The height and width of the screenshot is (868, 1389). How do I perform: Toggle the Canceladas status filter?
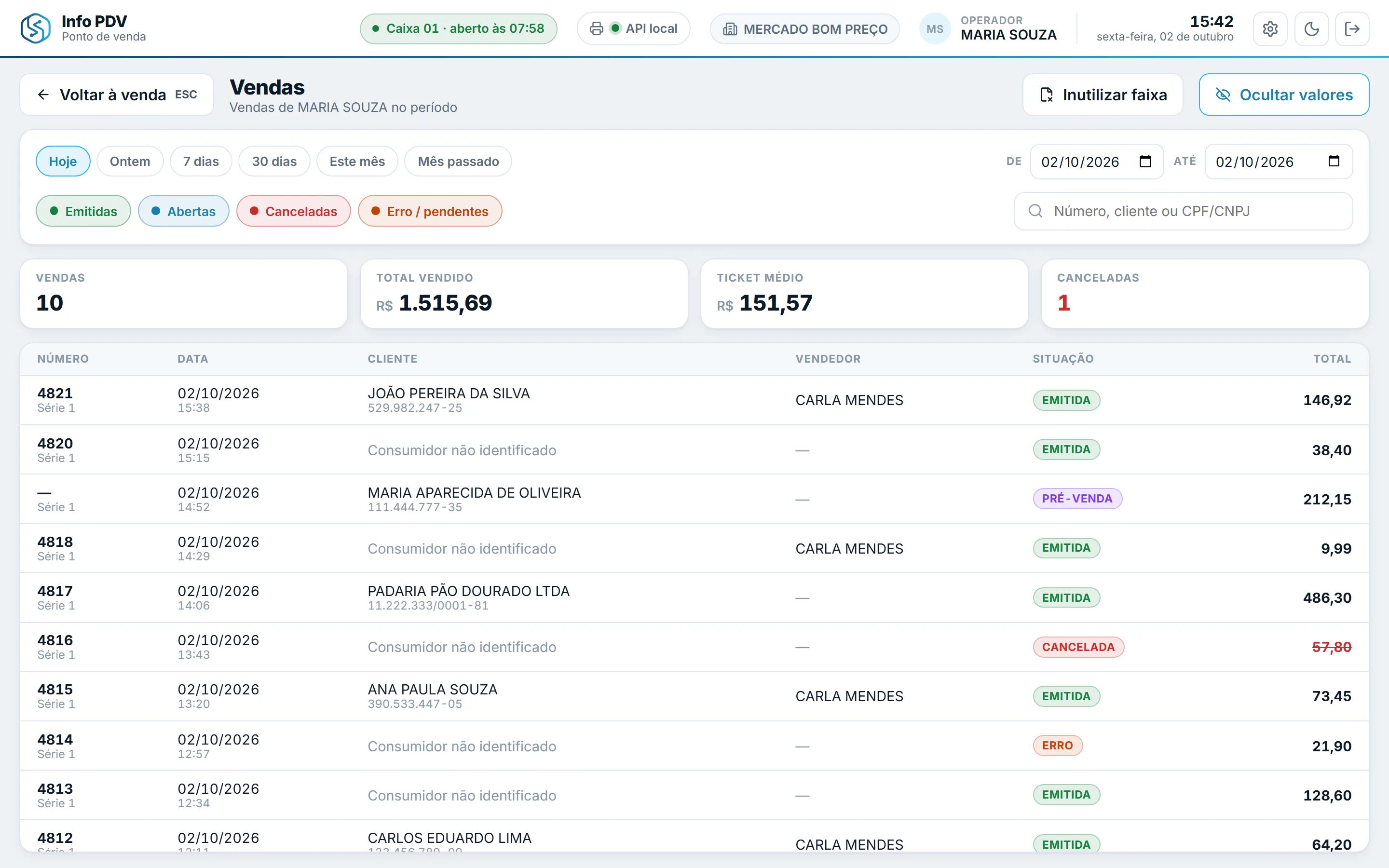[293, 211]
